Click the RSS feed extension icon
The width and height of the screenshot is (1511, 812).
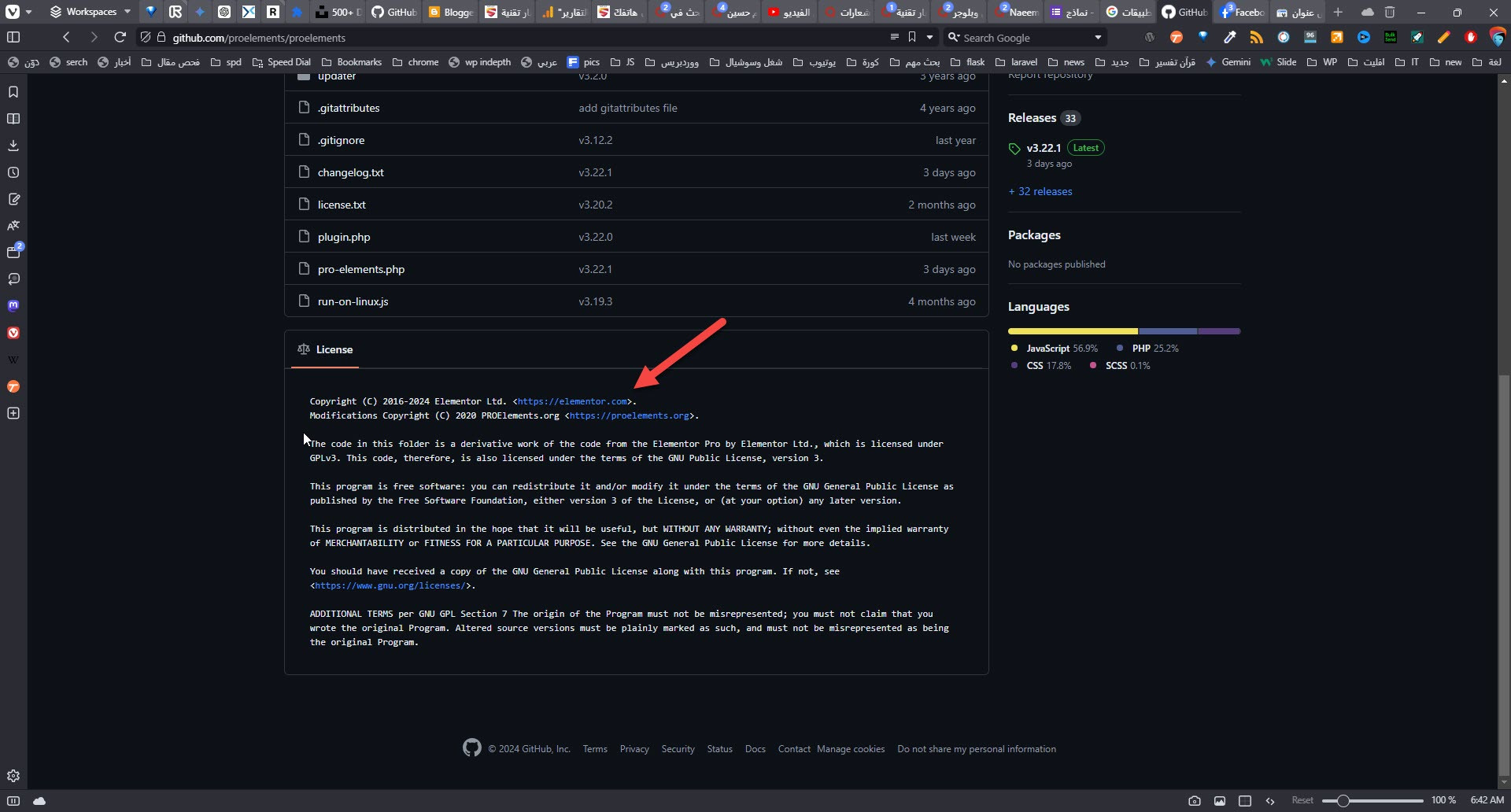(x=1256, y=37)
